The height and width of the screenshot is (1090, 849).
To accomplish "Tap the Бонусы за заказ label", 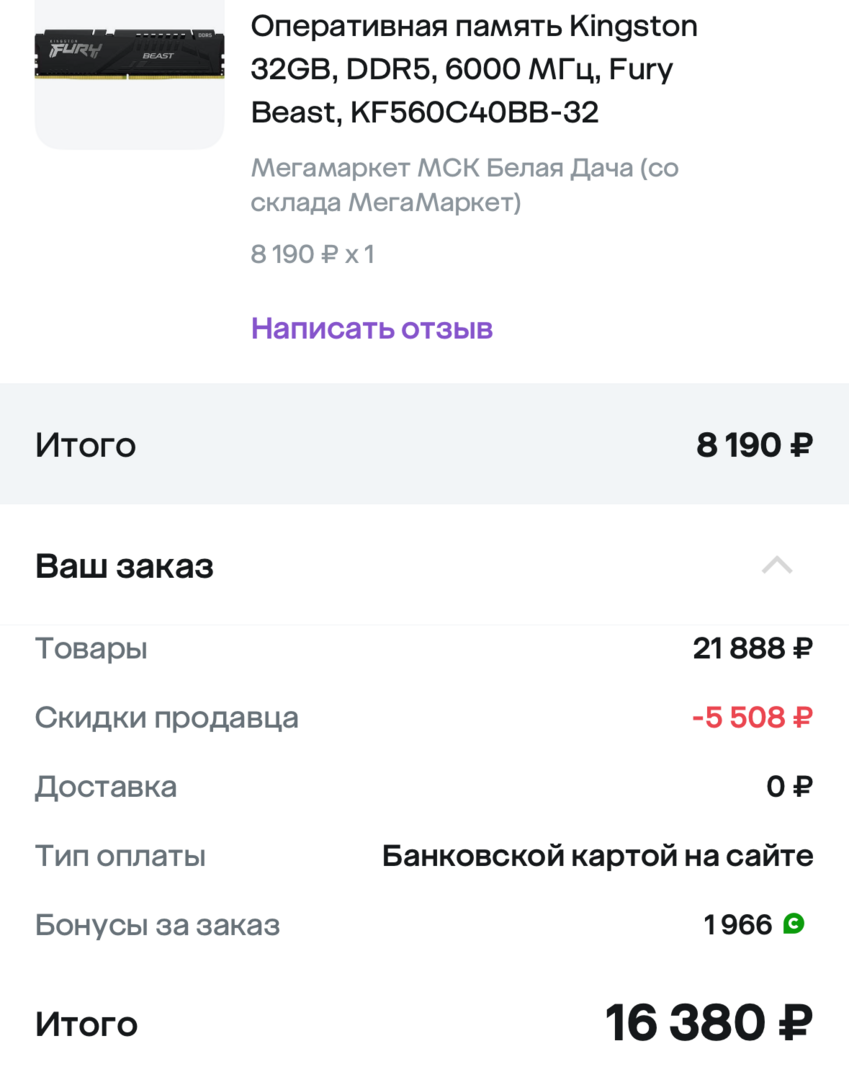I will 157,925.
